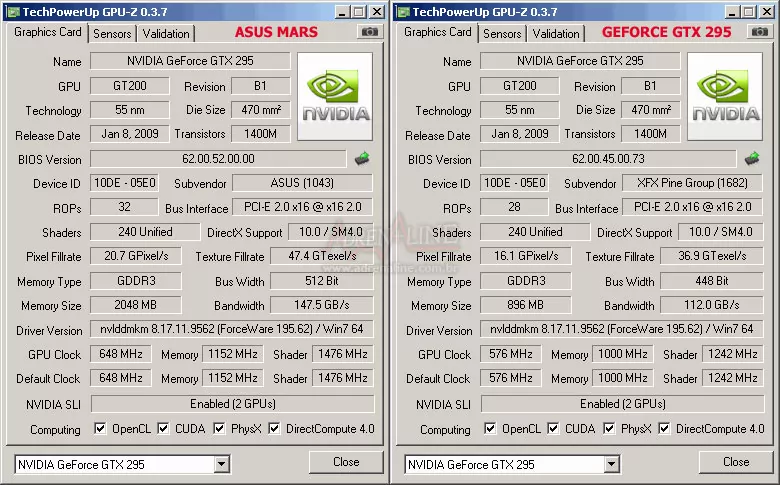Viewport: 780px width, 485px height.
Task: Switch to the Sensors tab in ASUS MARS window
Action: 112,33
